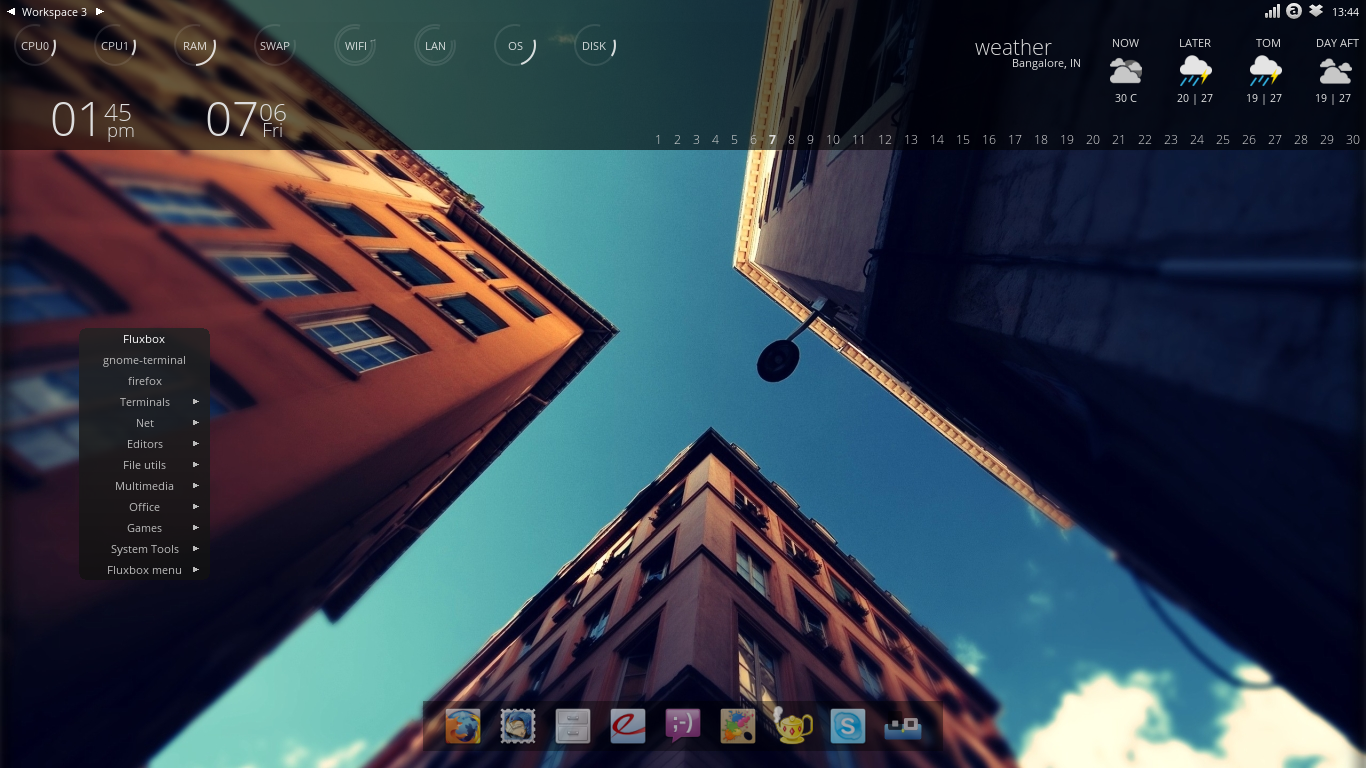Screen dimensions: 1366x768
Task: Click the next workspace arrow
Action: click(x=97, y=11)
